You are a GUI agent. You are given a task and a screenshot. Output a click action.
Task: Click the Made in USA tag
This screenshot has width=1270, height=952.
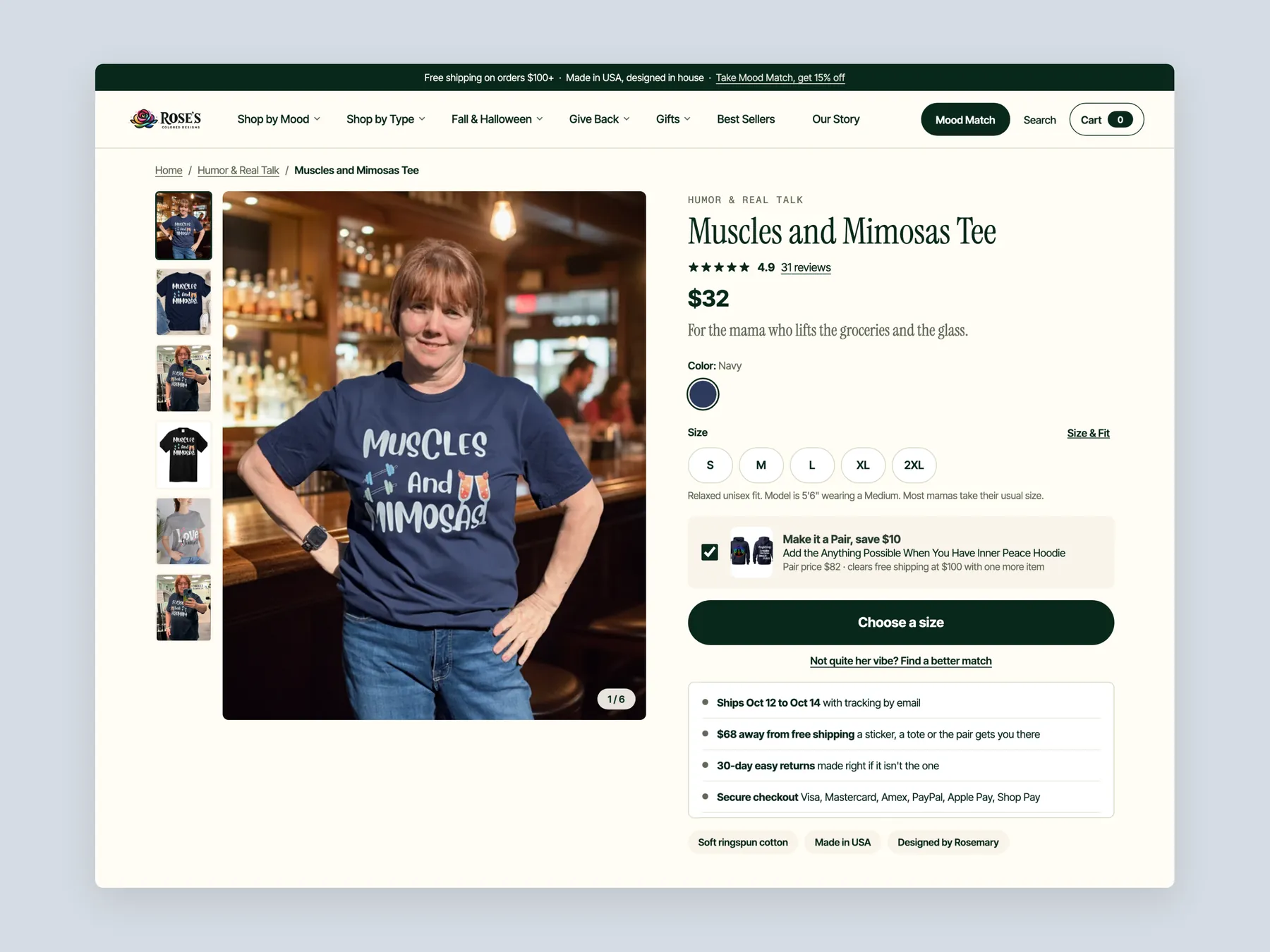tap(842, 842)
